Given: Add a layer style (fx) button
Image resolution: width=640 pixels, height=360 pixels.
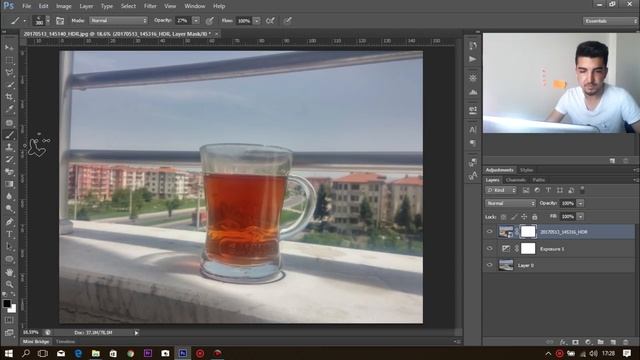Looking at the screenshot, I should pos(563,342).
